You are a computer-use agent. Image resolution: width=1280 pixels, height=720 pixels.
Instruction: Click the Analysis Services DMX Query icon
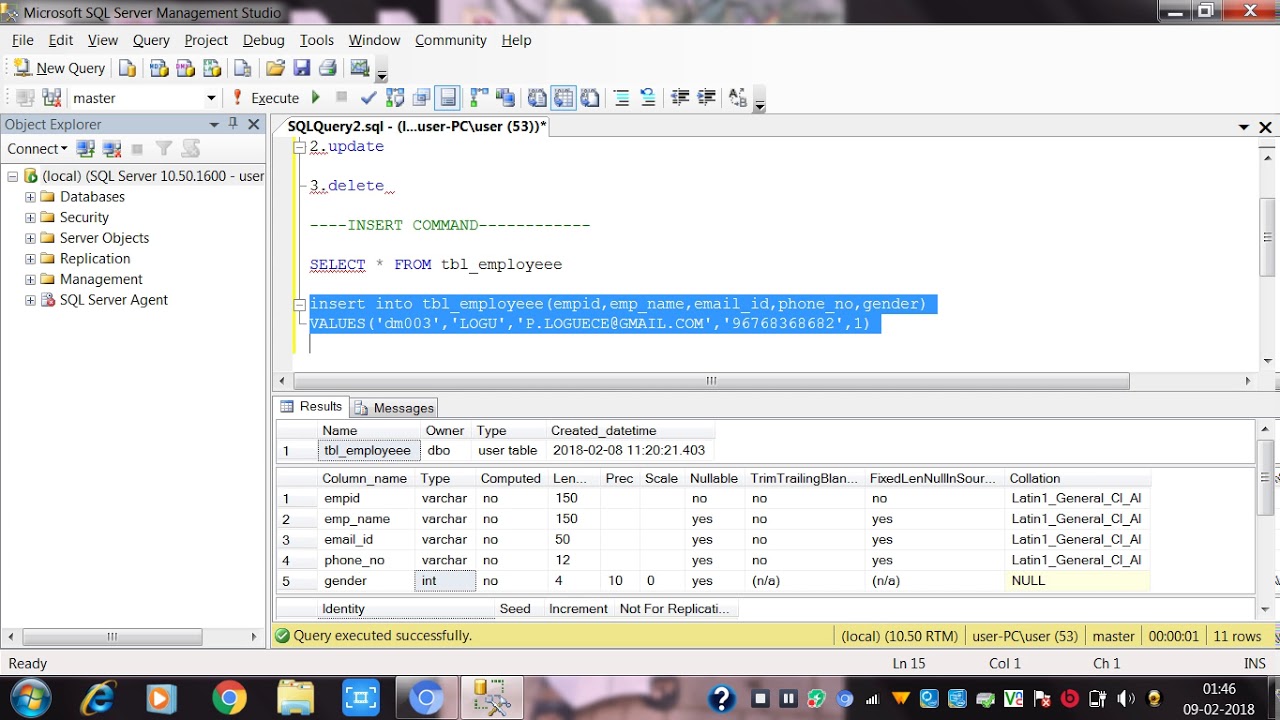[x=185, y=68]
